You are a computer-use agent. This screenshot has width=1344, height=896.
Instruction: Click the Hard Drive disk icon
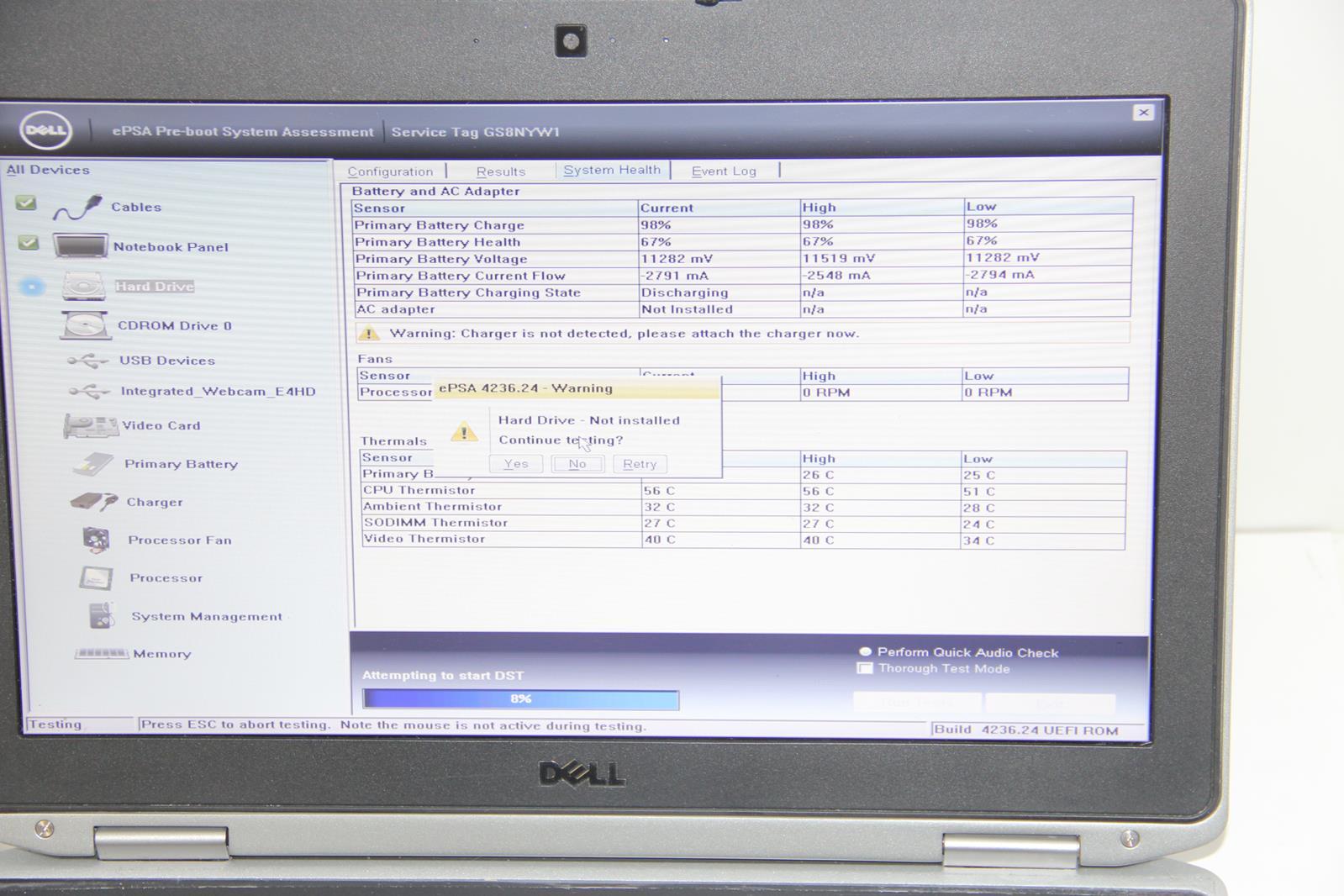[84, 286]
